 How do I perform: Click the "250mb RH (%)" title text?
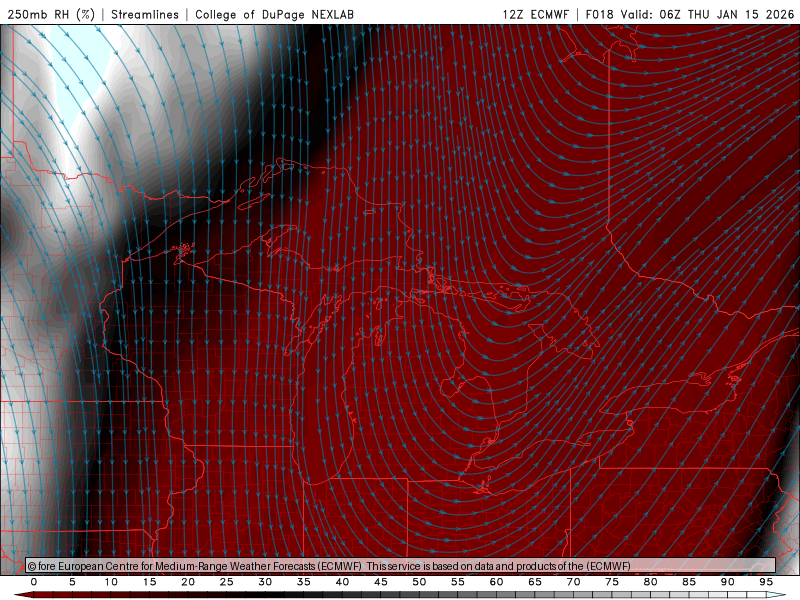click(x=52, y=14)
